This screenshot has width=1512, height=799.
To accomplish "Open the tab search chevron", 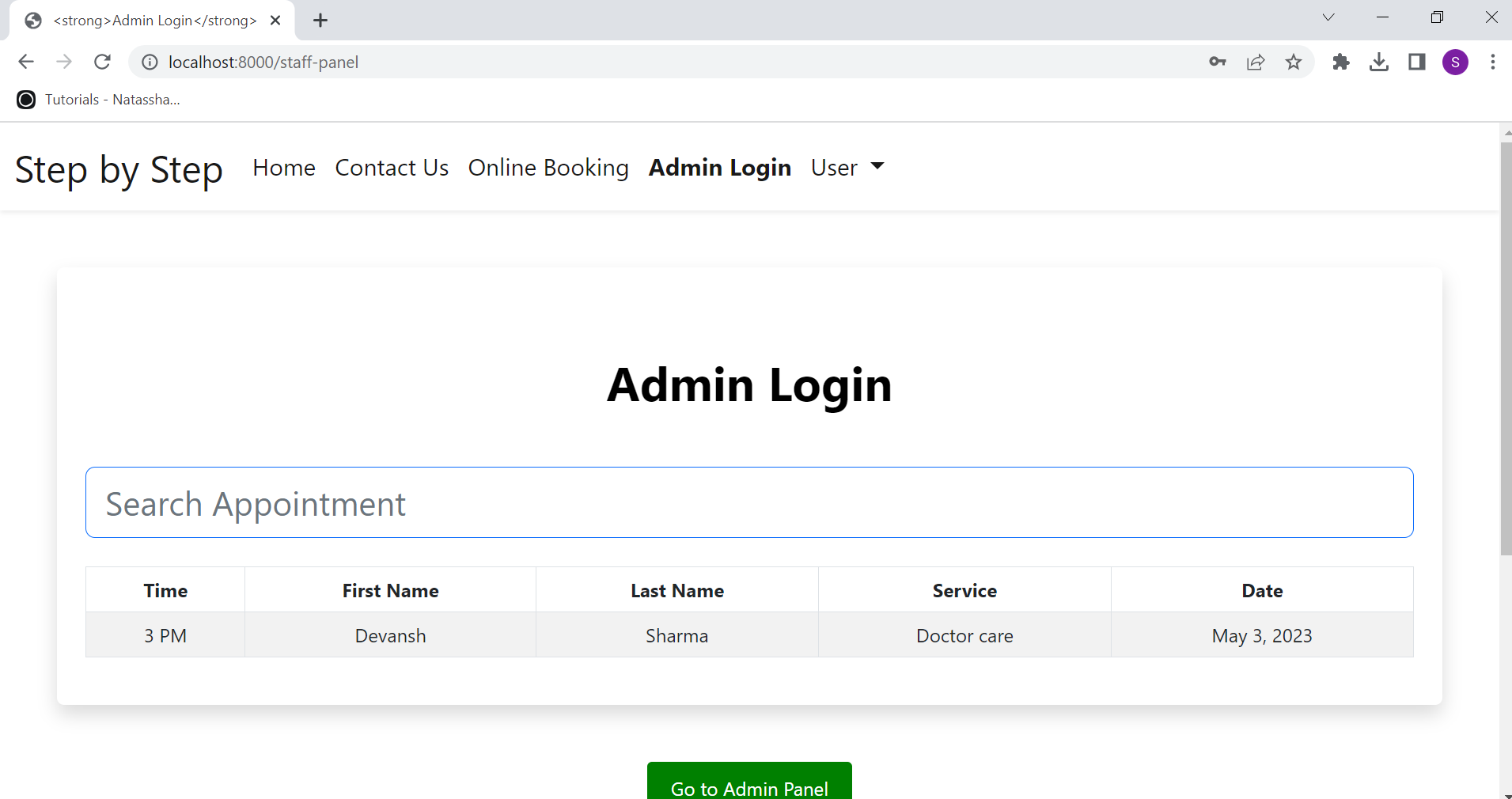I will click(x=1328, y=17).
